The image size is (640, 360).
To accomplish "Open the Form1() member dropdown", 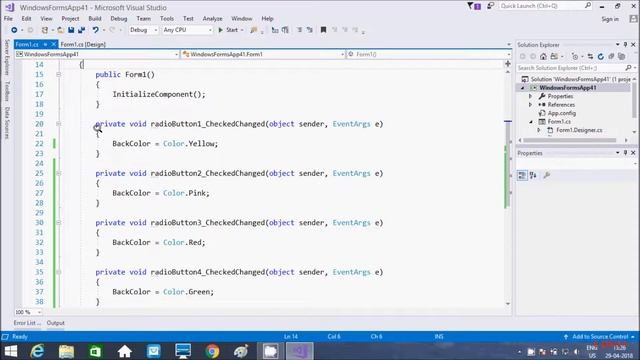I will (429, 54).
